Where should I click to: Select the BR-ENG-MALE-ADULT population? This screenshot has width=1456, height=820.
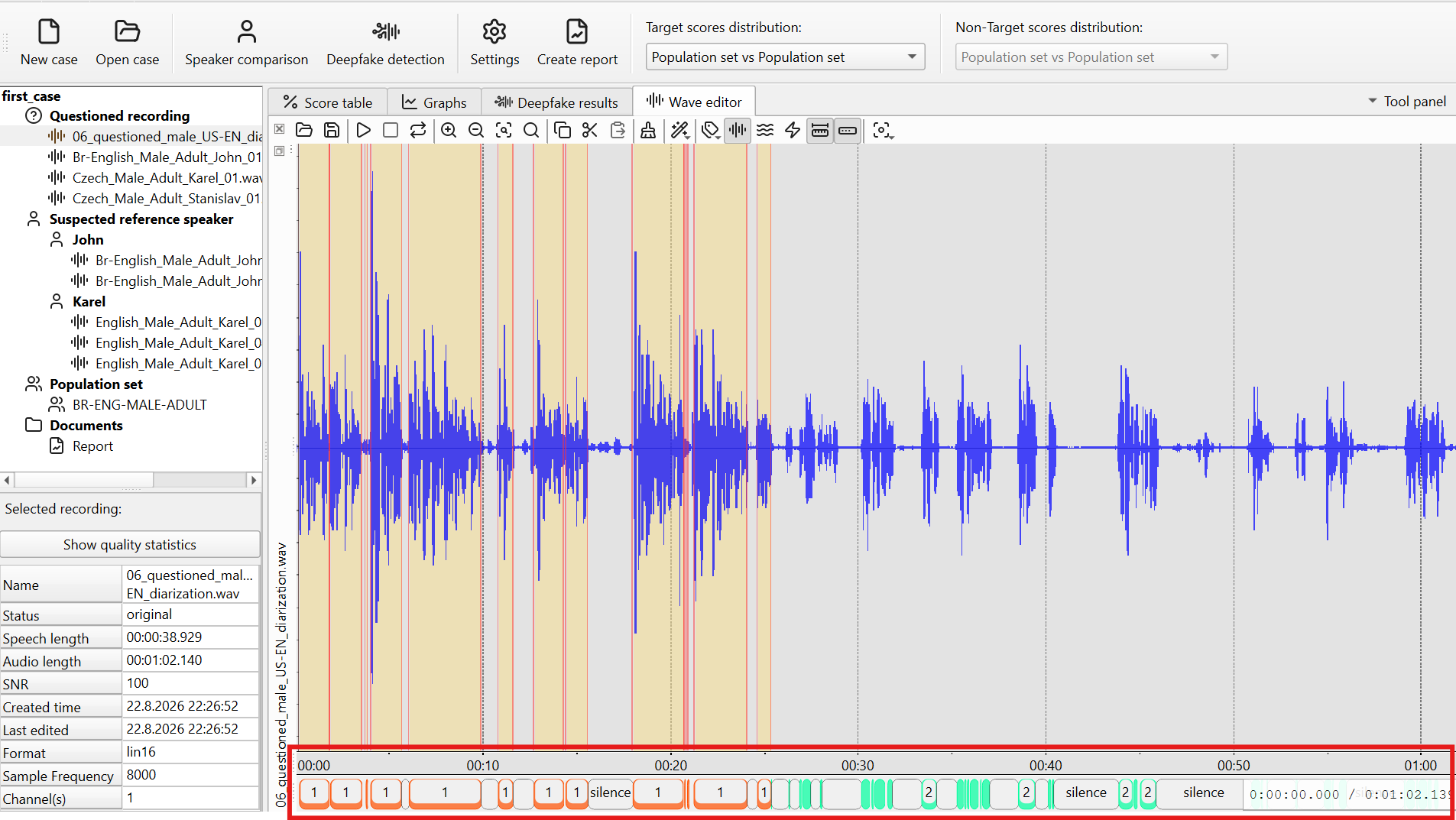(x=139, y=405)
